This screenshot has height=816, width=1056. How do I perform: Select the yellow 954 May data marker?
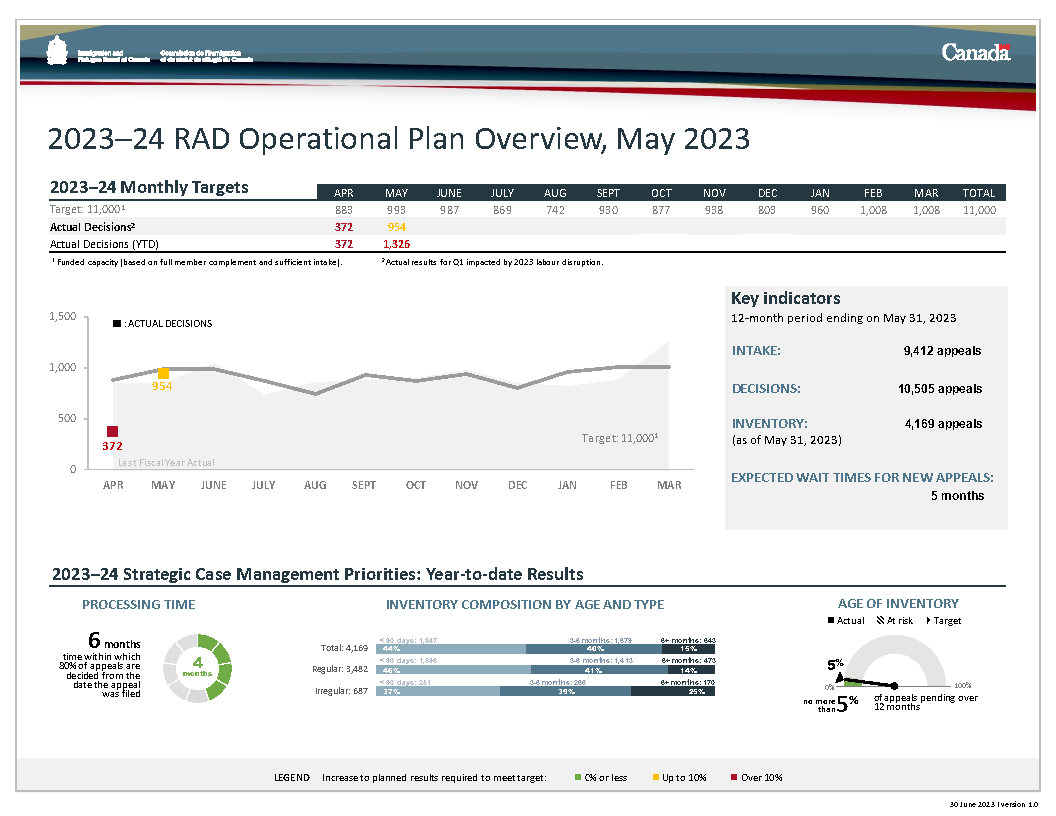[x=163, y=373]
